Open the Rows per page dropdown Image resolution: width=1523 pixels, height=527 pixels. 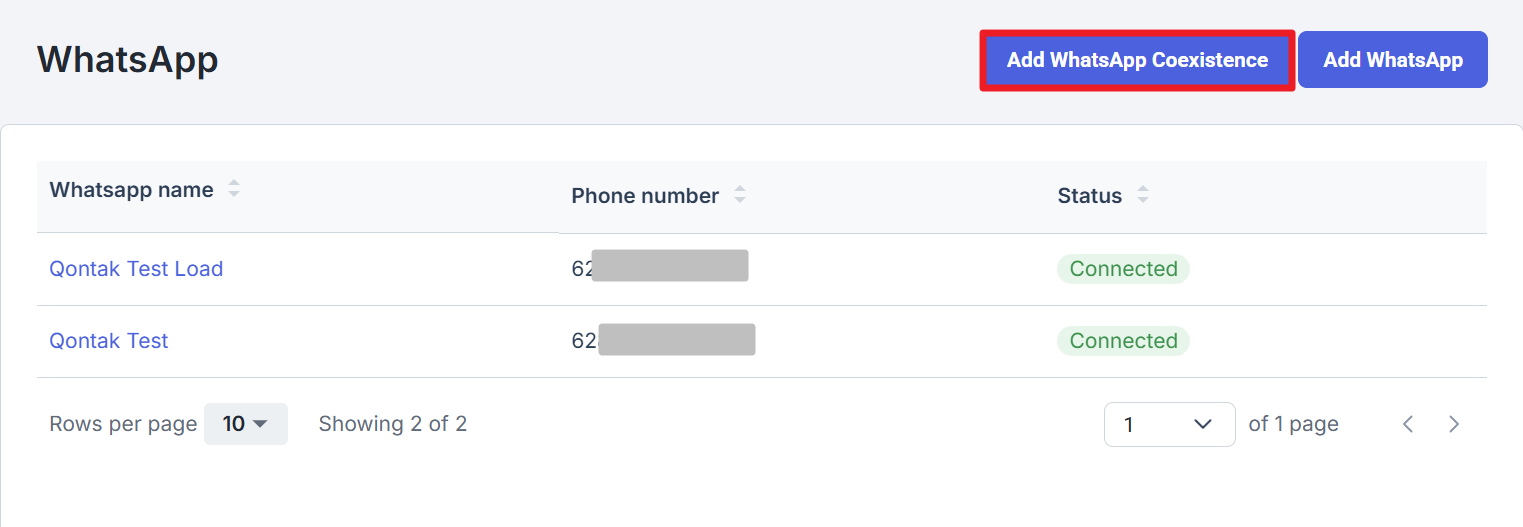(246, 424)
